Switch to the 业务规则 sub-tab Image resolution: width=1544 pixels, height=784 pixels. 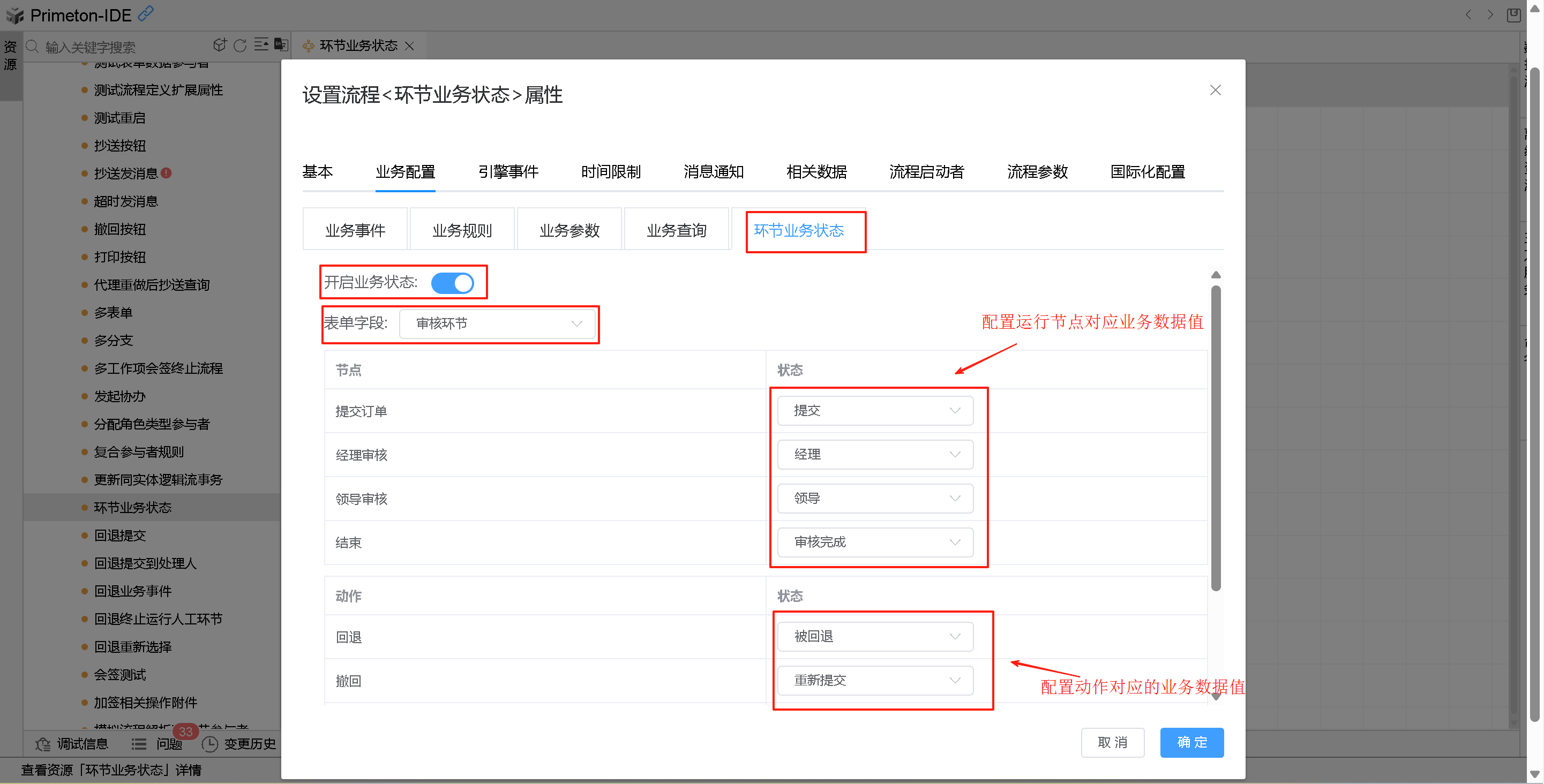[461, 231]
